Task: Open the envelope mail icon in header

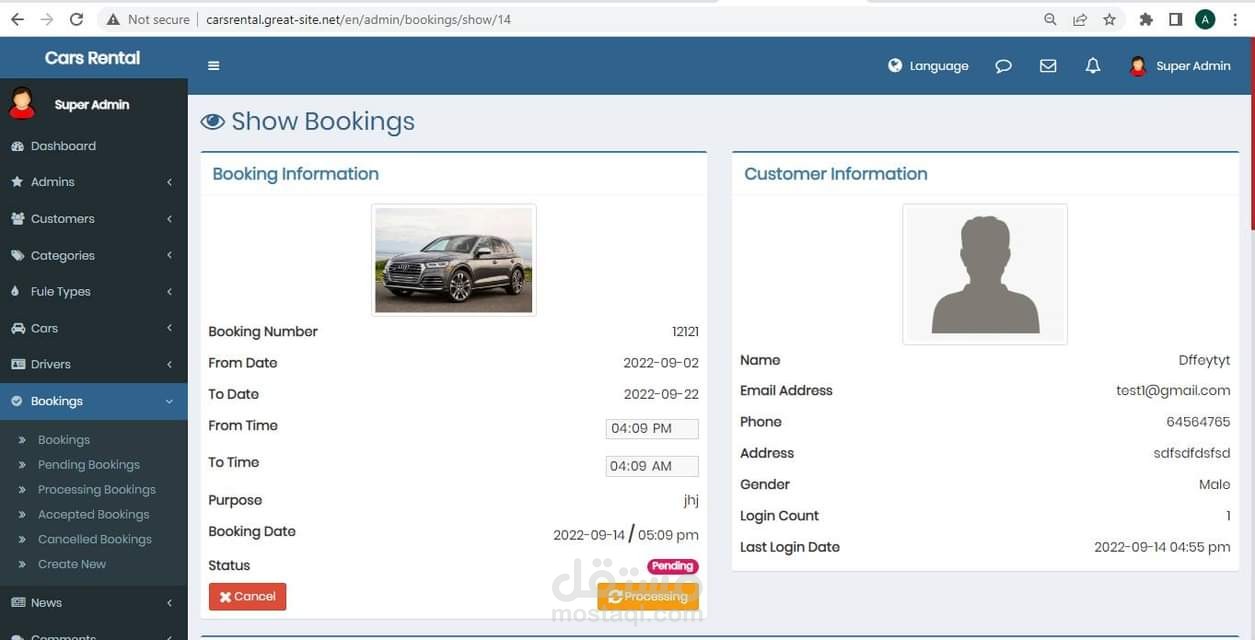Action: coord(1048,66)
